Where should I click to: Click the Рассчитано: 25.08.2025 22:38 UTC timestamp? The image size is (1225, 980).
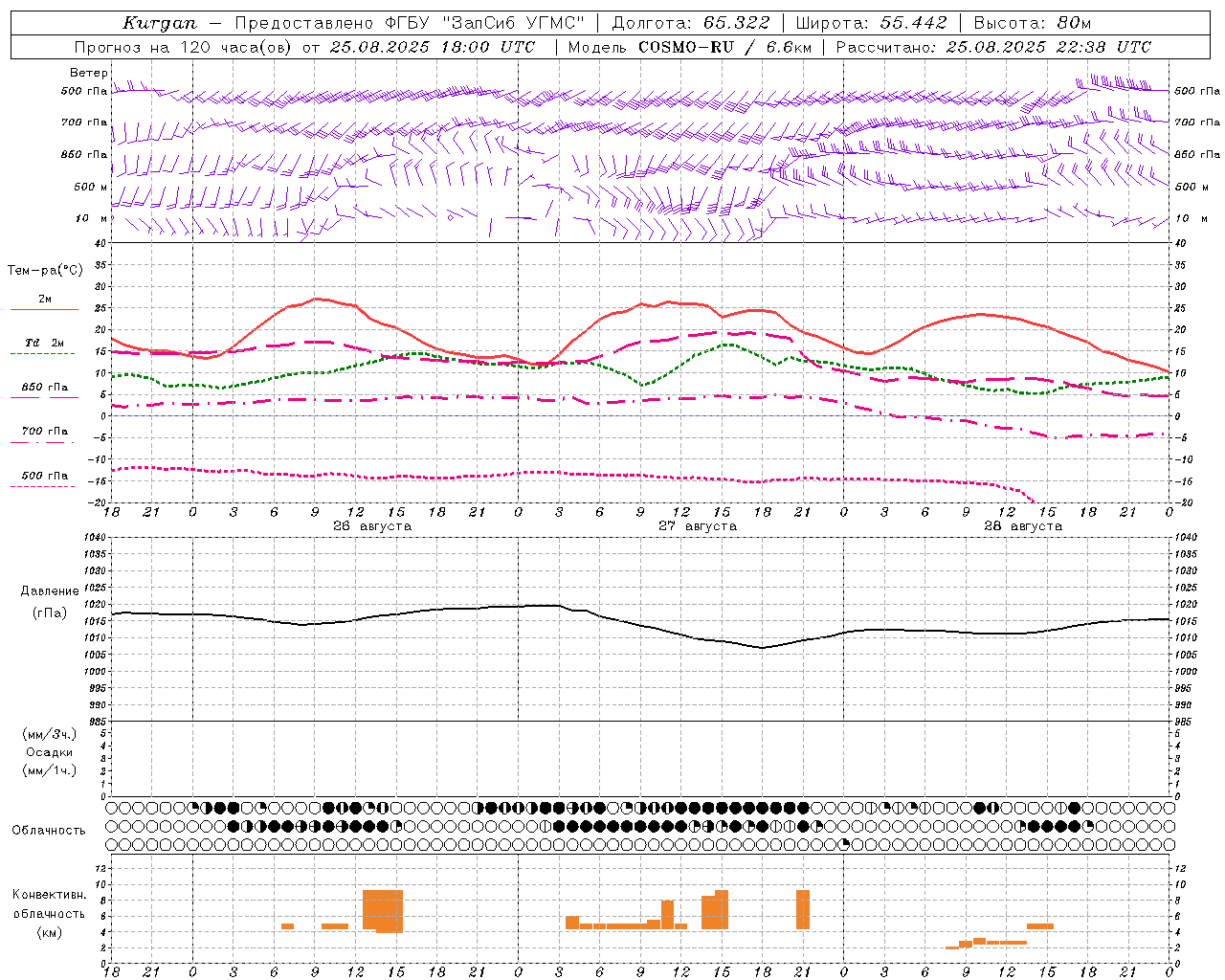click(x=993, y=47)
